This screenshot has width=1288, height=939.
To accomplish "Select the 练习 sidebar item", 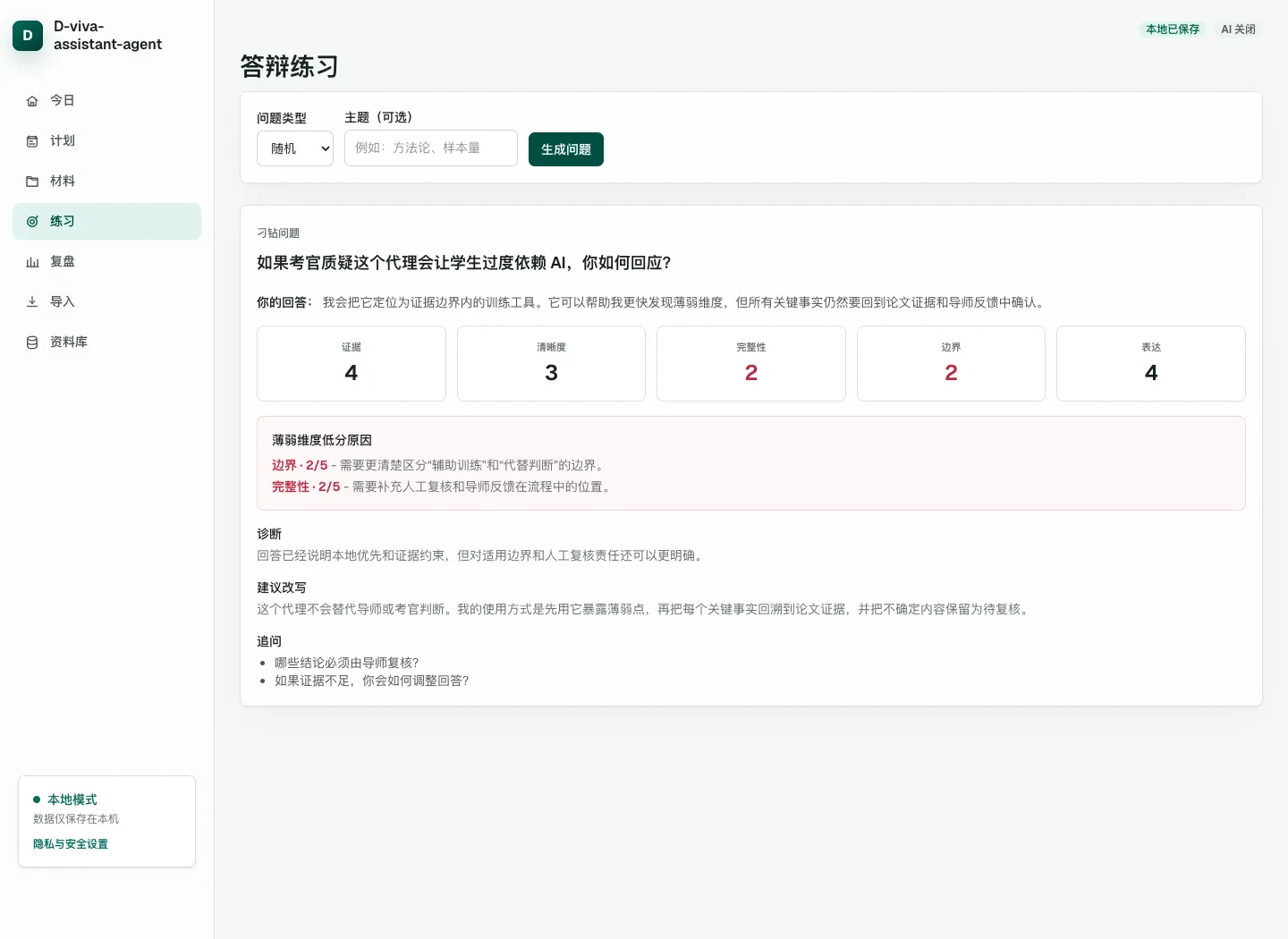I will click(106, 222).
